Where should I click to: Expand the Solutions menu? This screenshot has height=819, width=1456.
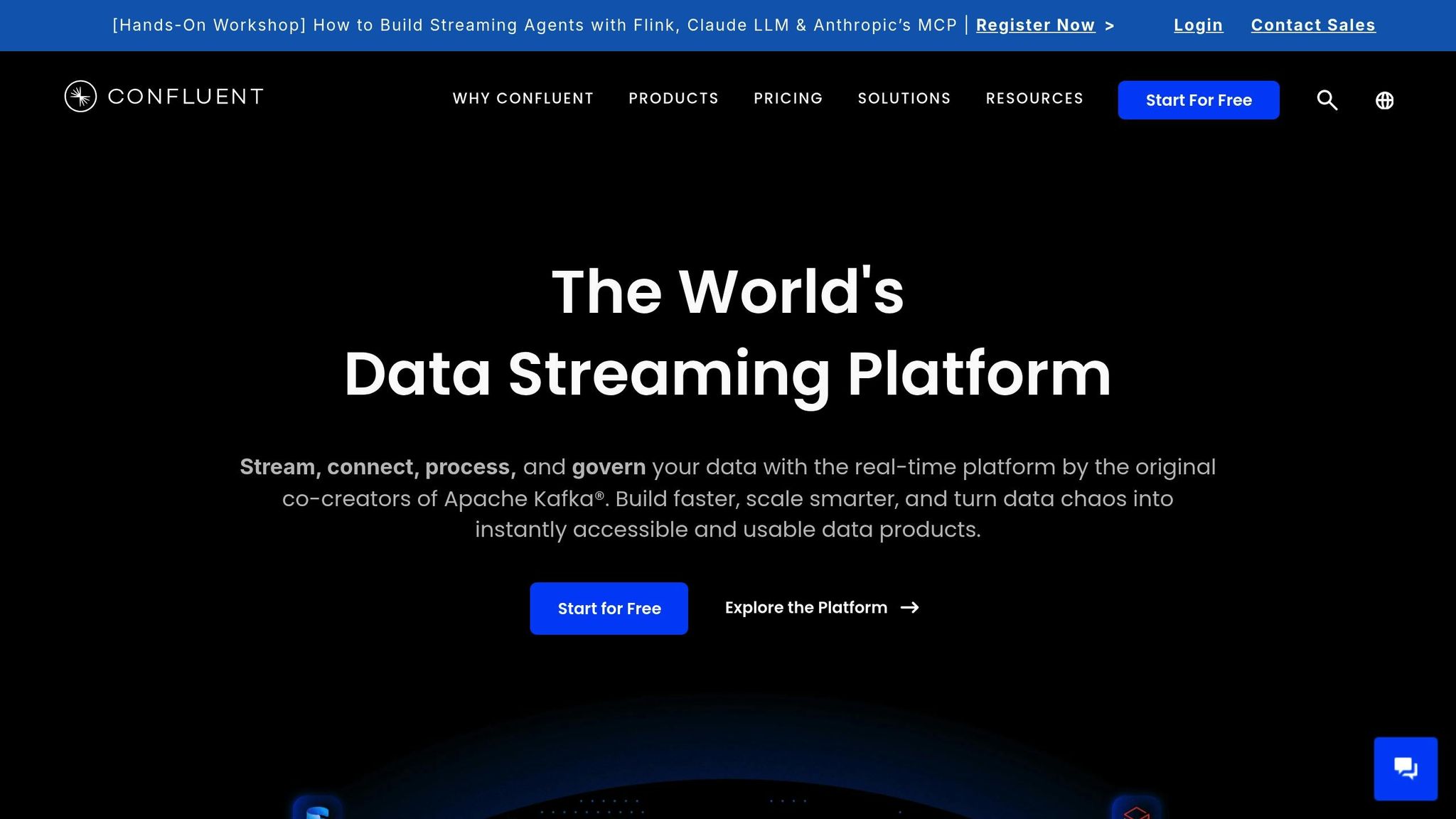point(904,98)
